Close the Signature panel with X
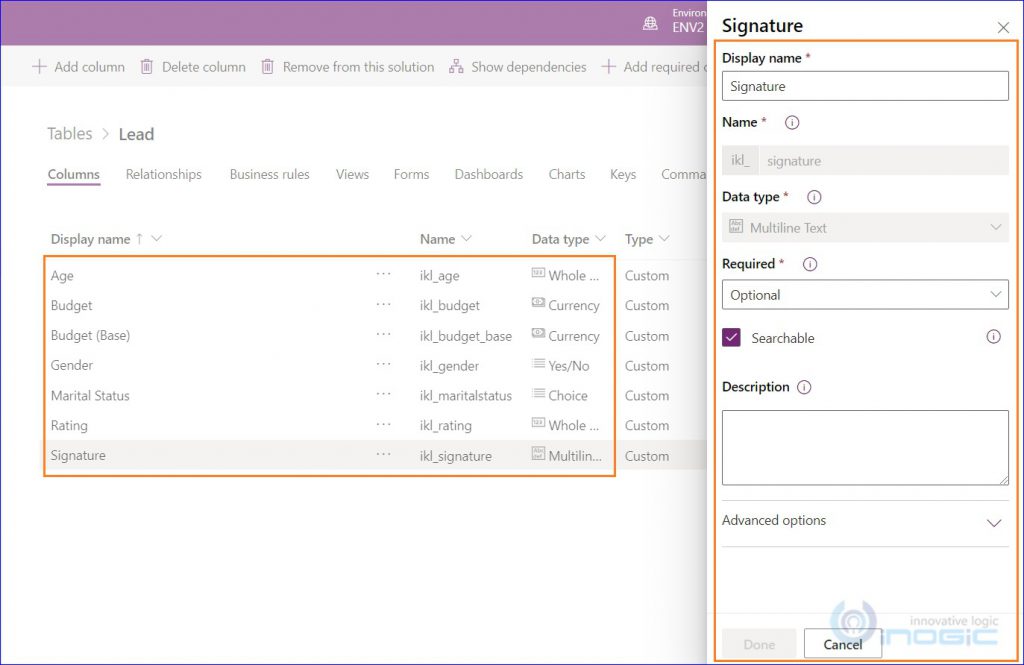Viewport: 1024px width, 665px height. [1003, 27]
